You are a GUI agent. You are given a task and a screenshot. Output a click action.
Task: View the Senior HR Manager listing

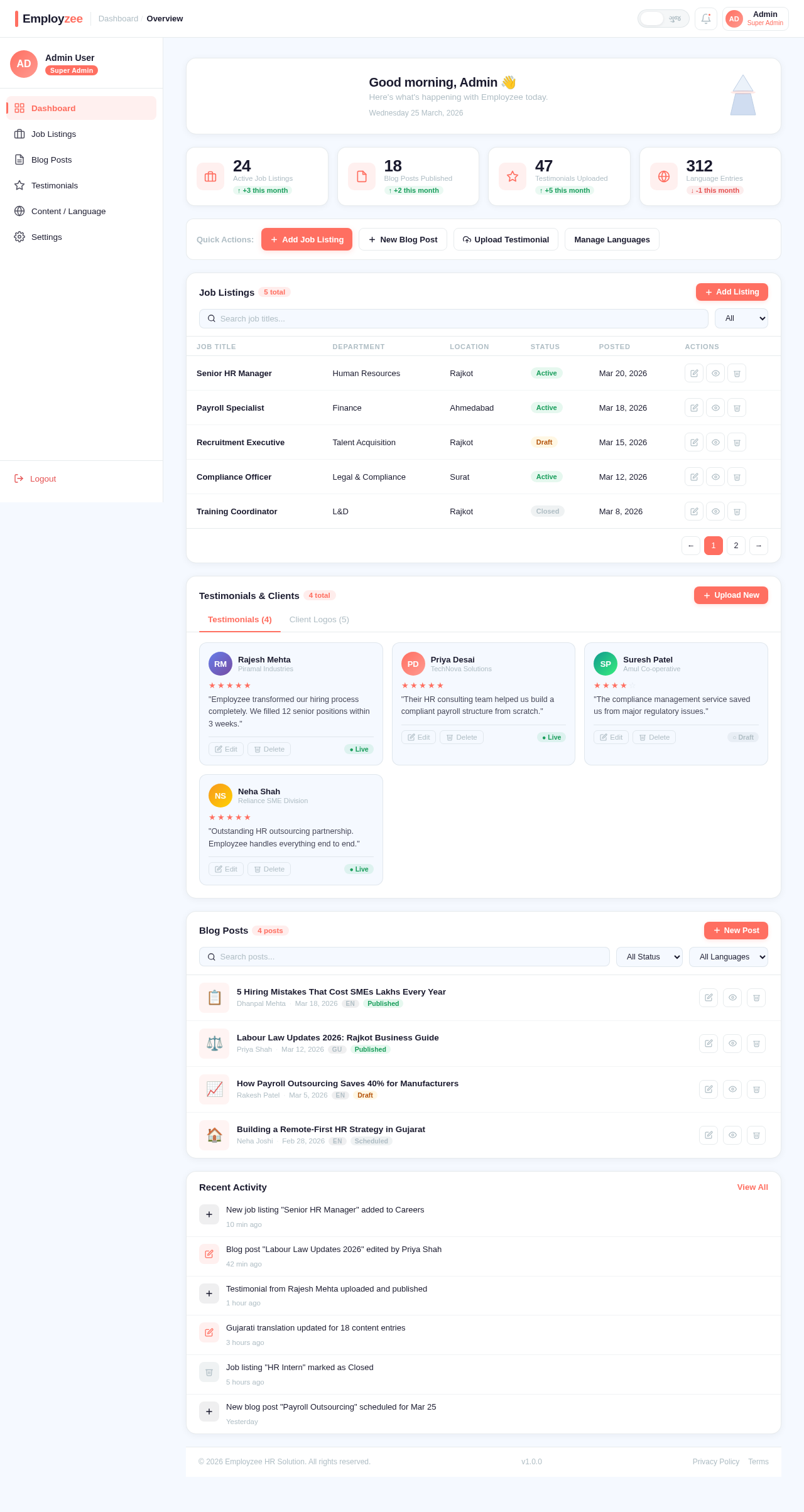(715, 373)
